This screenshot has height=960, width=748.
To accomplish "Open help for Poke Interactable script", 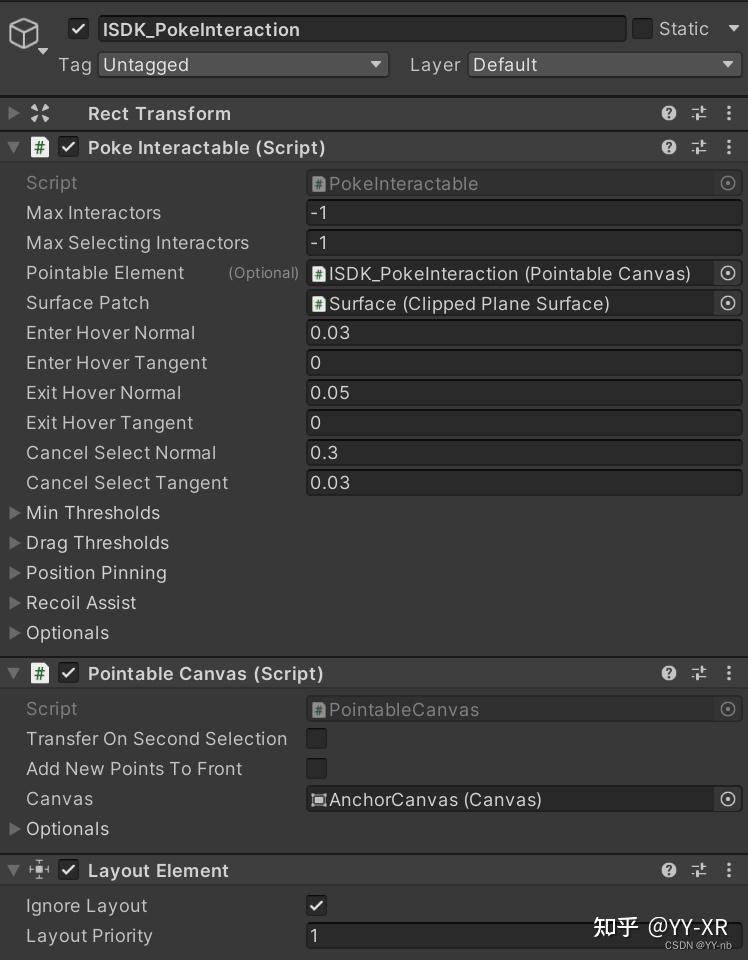I will (x=669, y=148).
